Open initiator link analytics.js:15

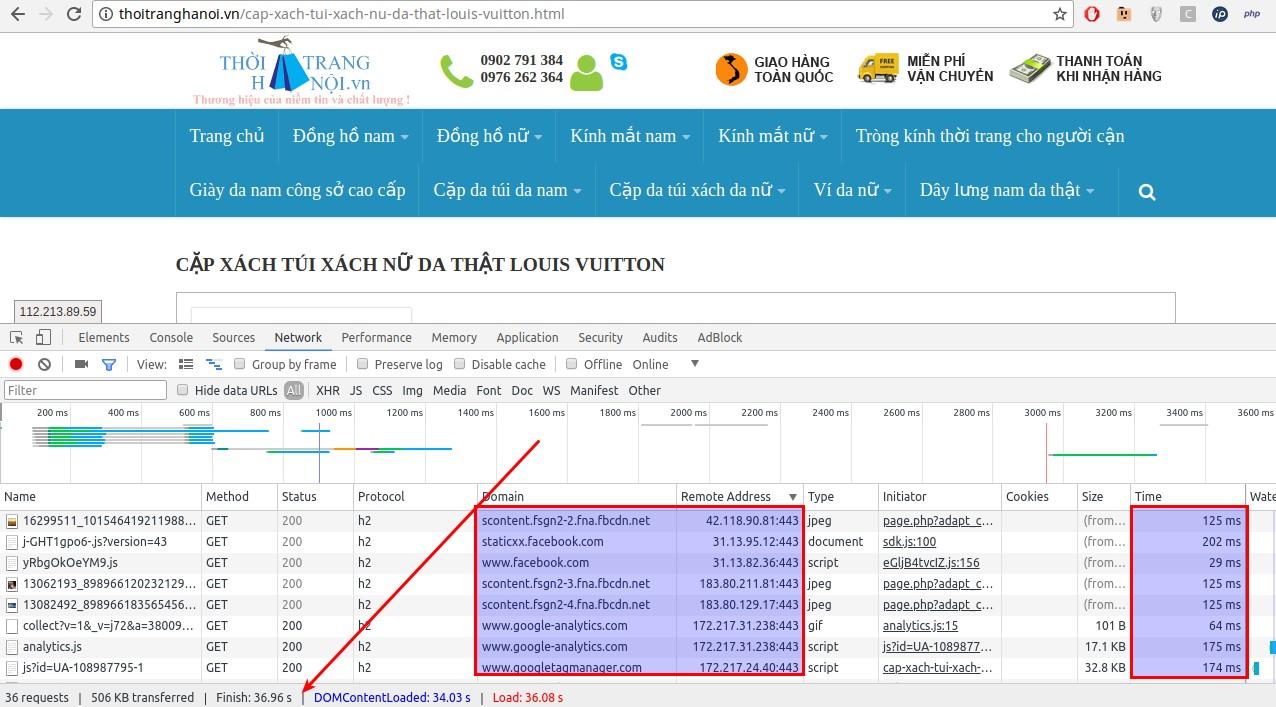pyautogui.click(x=920, y=626)
